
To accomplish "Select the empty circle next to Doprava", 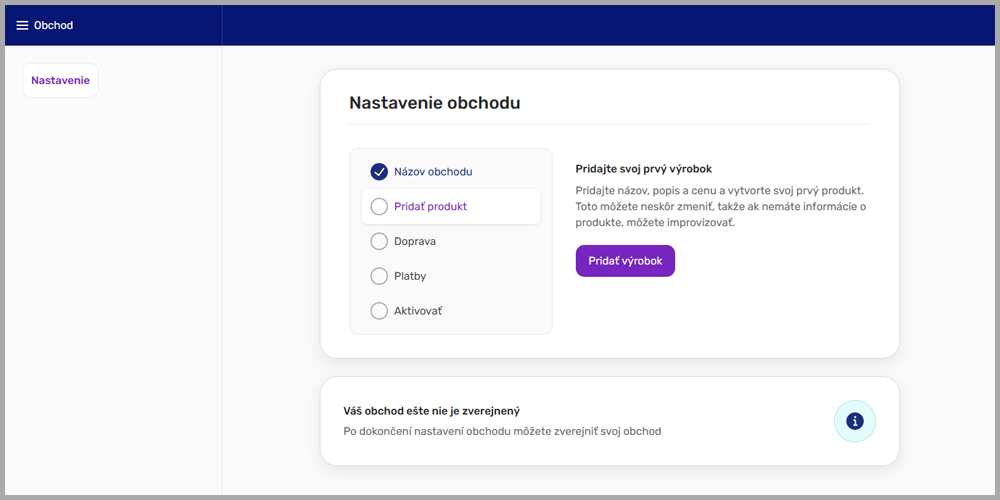I will (379, 241).
